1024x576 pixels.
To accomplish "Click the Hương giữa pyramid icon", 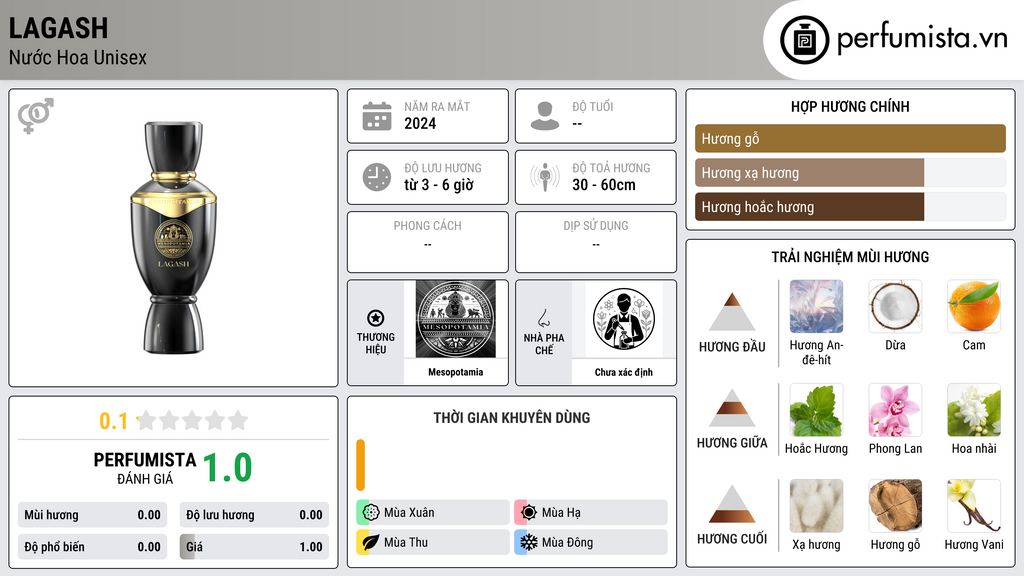I will click(732, 408).
